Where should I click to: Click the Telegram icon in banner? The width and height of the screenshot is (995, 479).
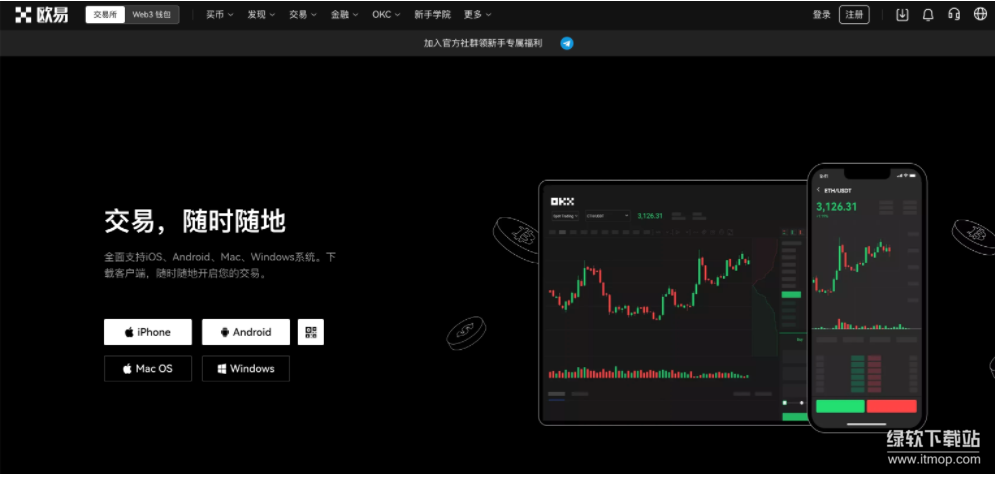(567, 43)
